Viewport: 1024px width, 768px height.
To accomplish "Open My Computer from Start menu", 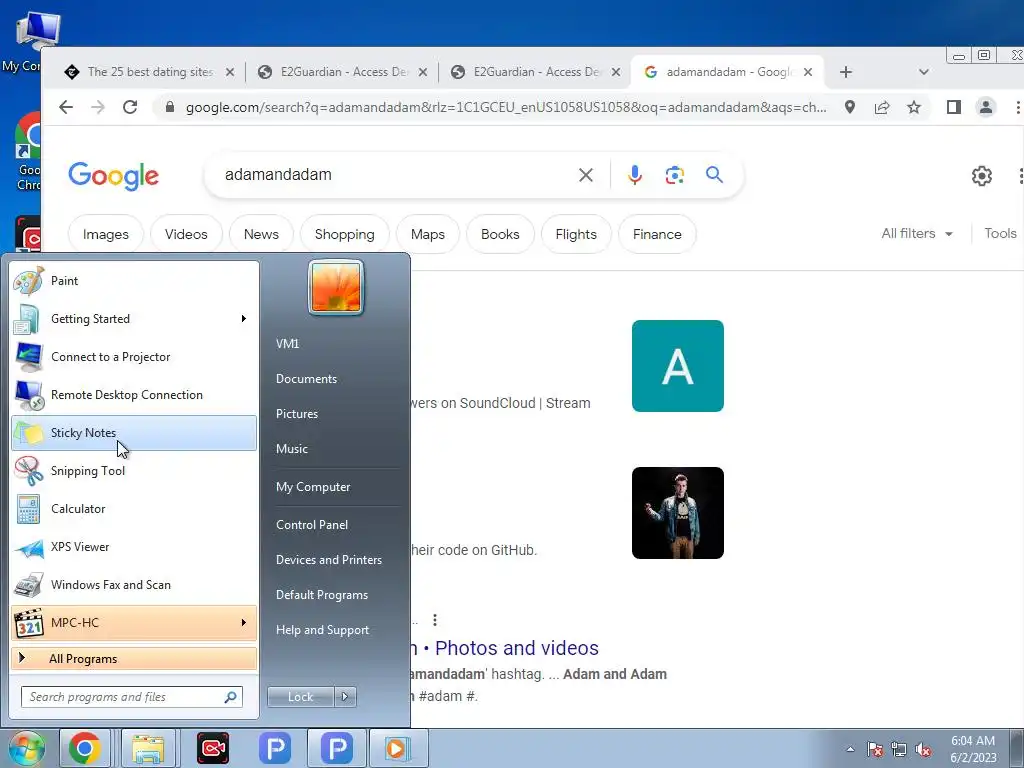I will tap(313, 487).
